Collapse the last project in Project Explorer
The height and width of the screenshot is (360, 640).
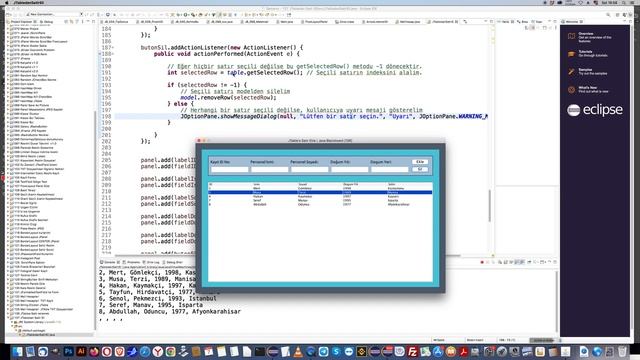point(8,318)
